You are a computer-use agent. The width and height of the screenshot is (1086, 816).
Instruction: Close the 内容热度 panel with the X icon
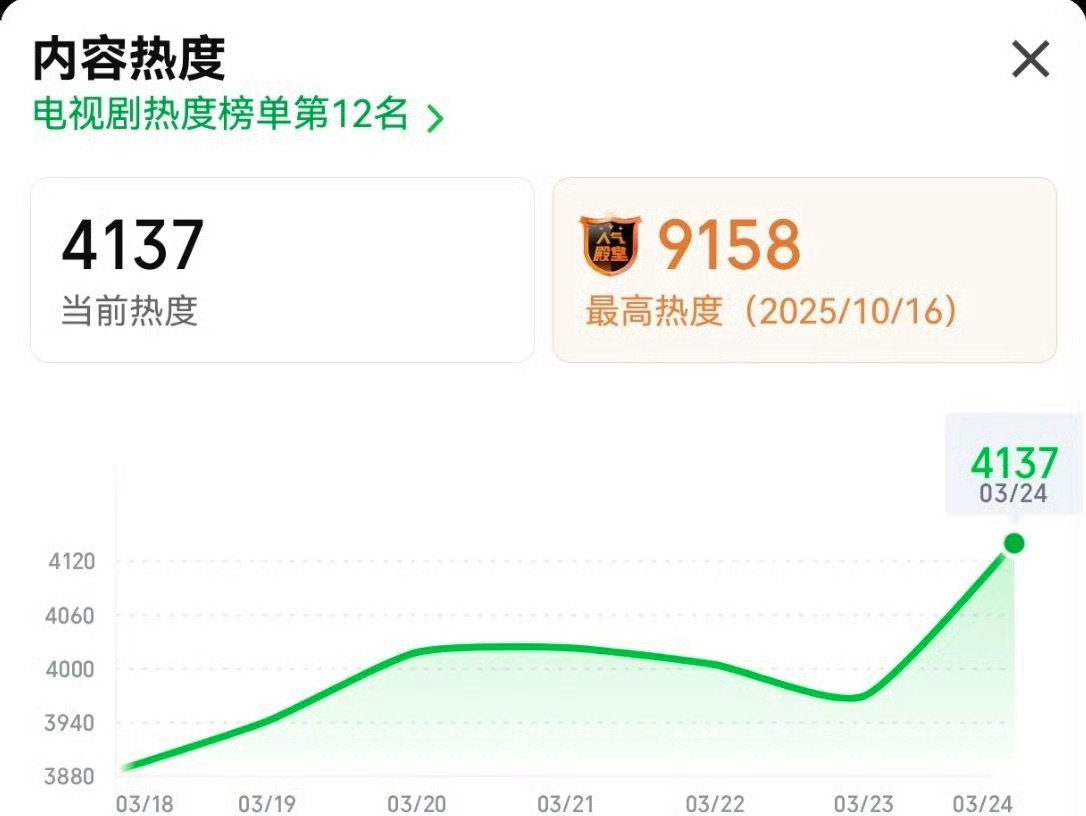click(x=1031, y=59)
